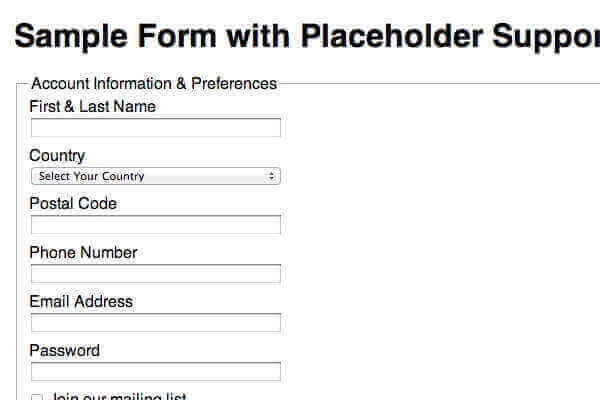This screenshot has width=600, height=400.
Task: Click into the Phone Number field
Action: click(155, 274)
